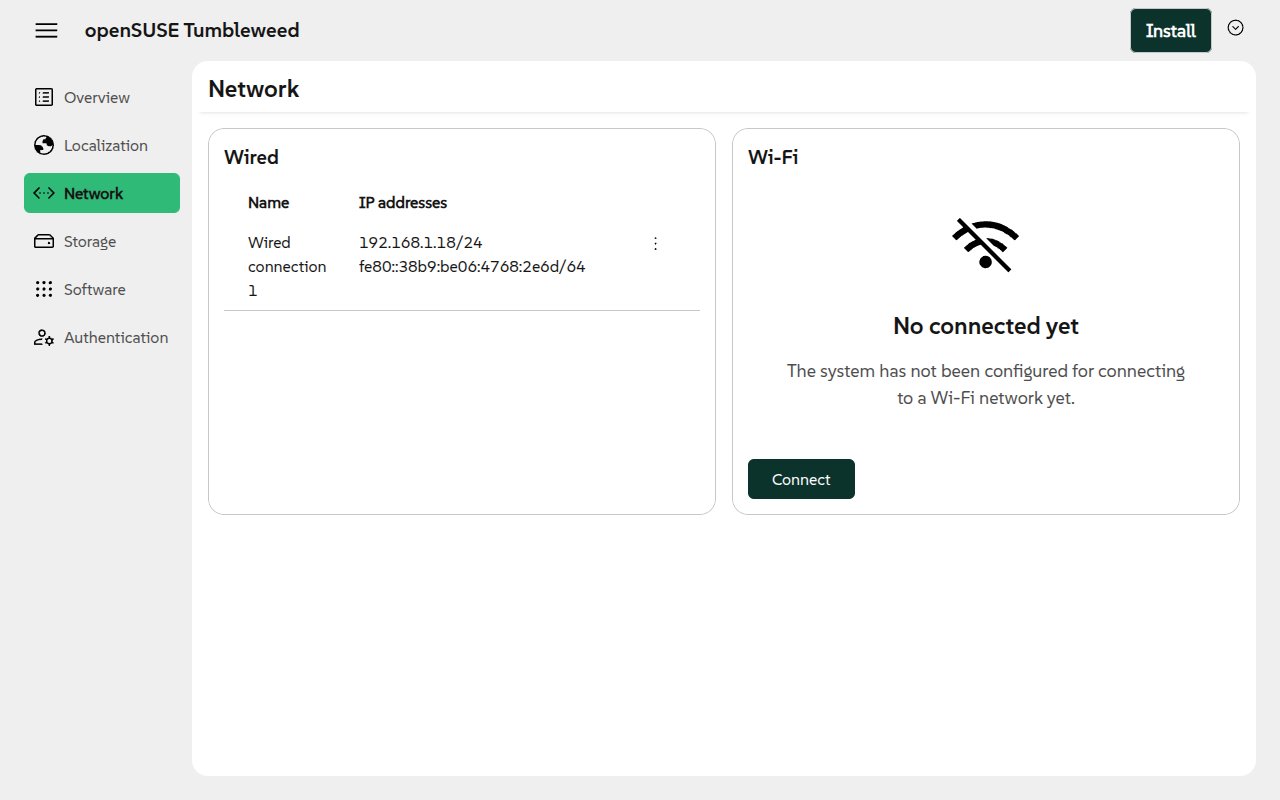The image size is (1280, 800).
Task: Click the Install button
Action: pyautogui.click(x=1171, y=31)
